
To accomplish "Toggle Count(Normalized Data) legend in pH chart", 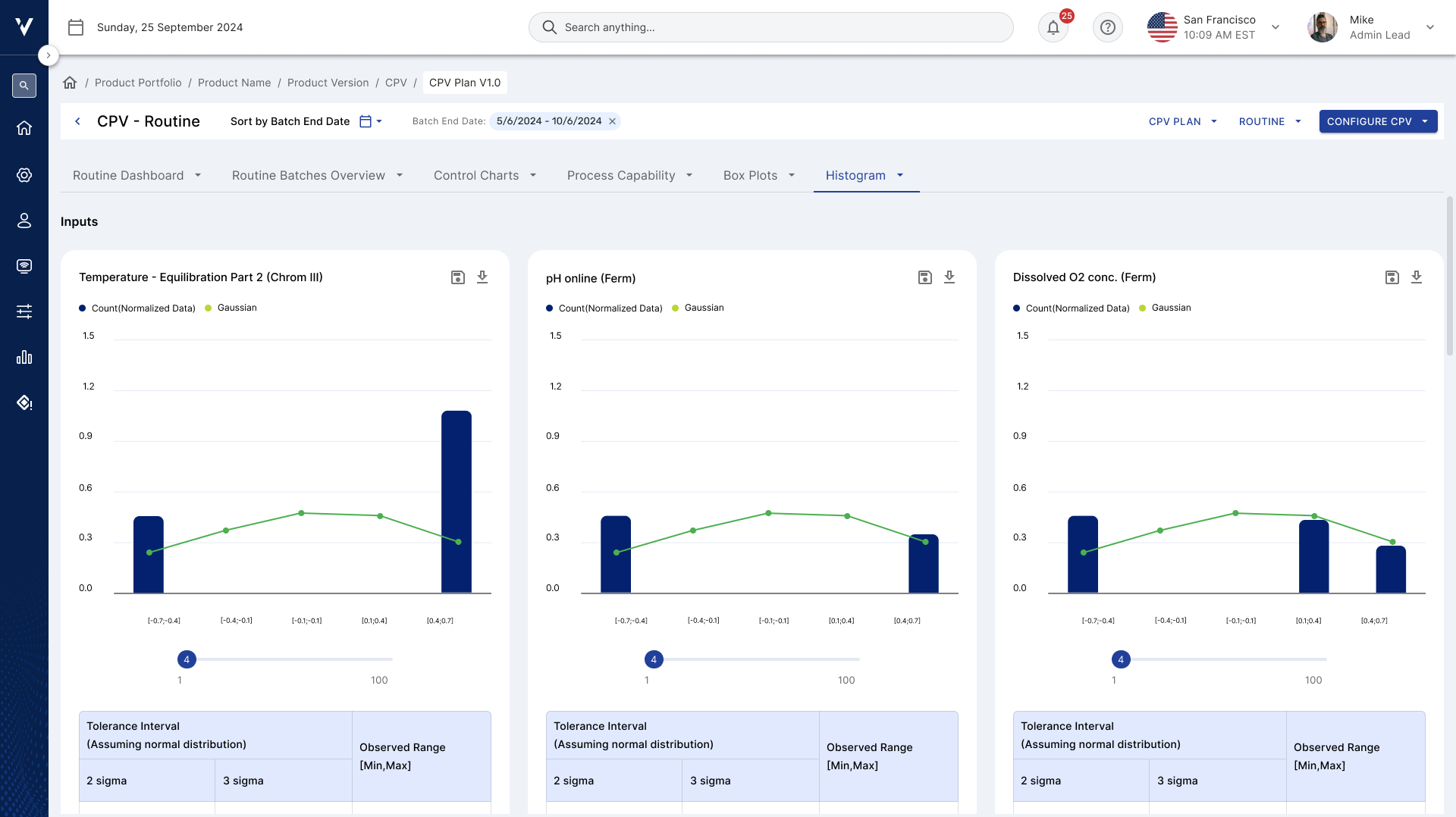I will coord(604,308).
